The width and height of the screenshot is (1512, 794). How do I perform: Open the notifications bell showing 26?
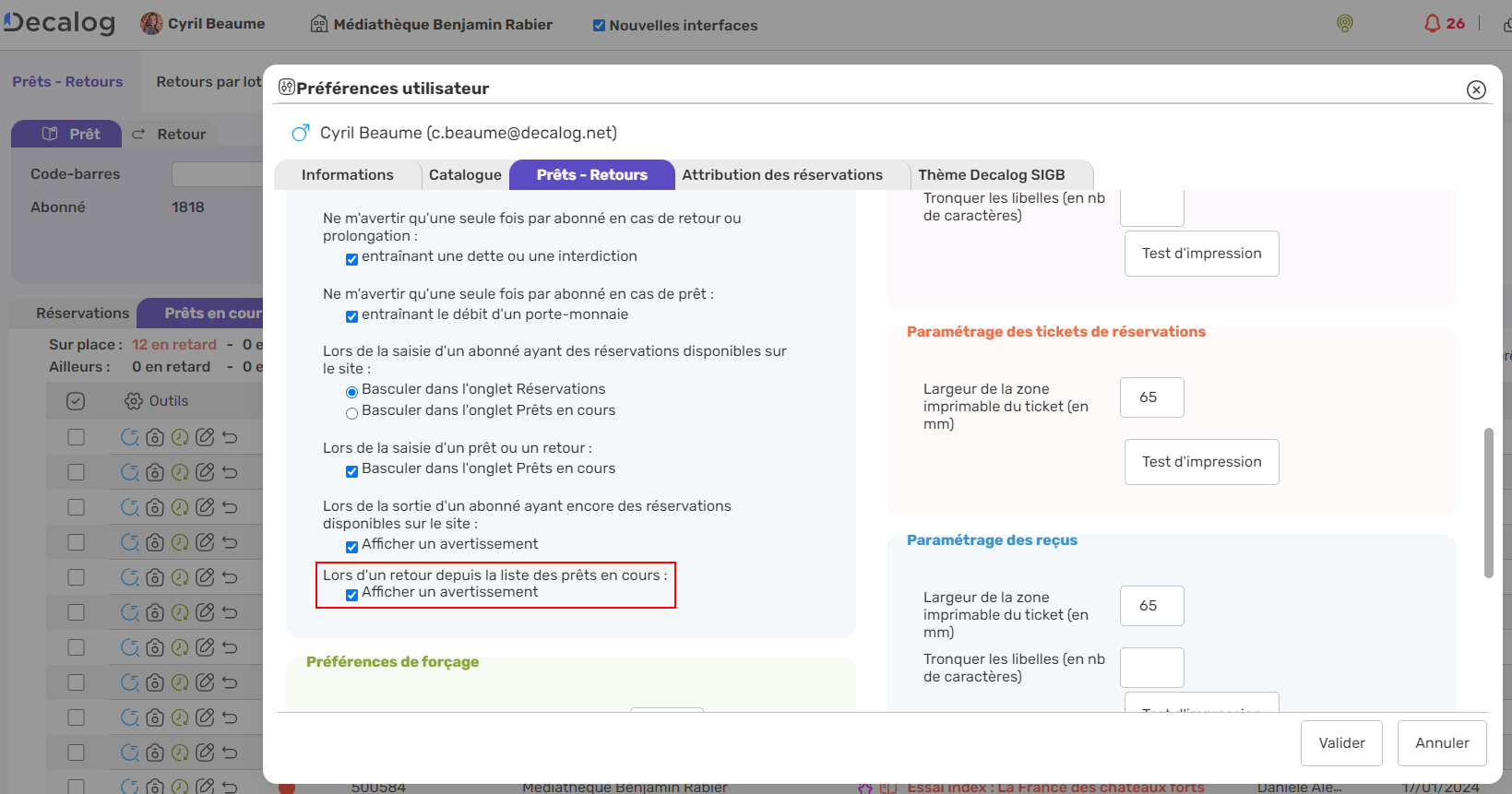pos(1433,24)
